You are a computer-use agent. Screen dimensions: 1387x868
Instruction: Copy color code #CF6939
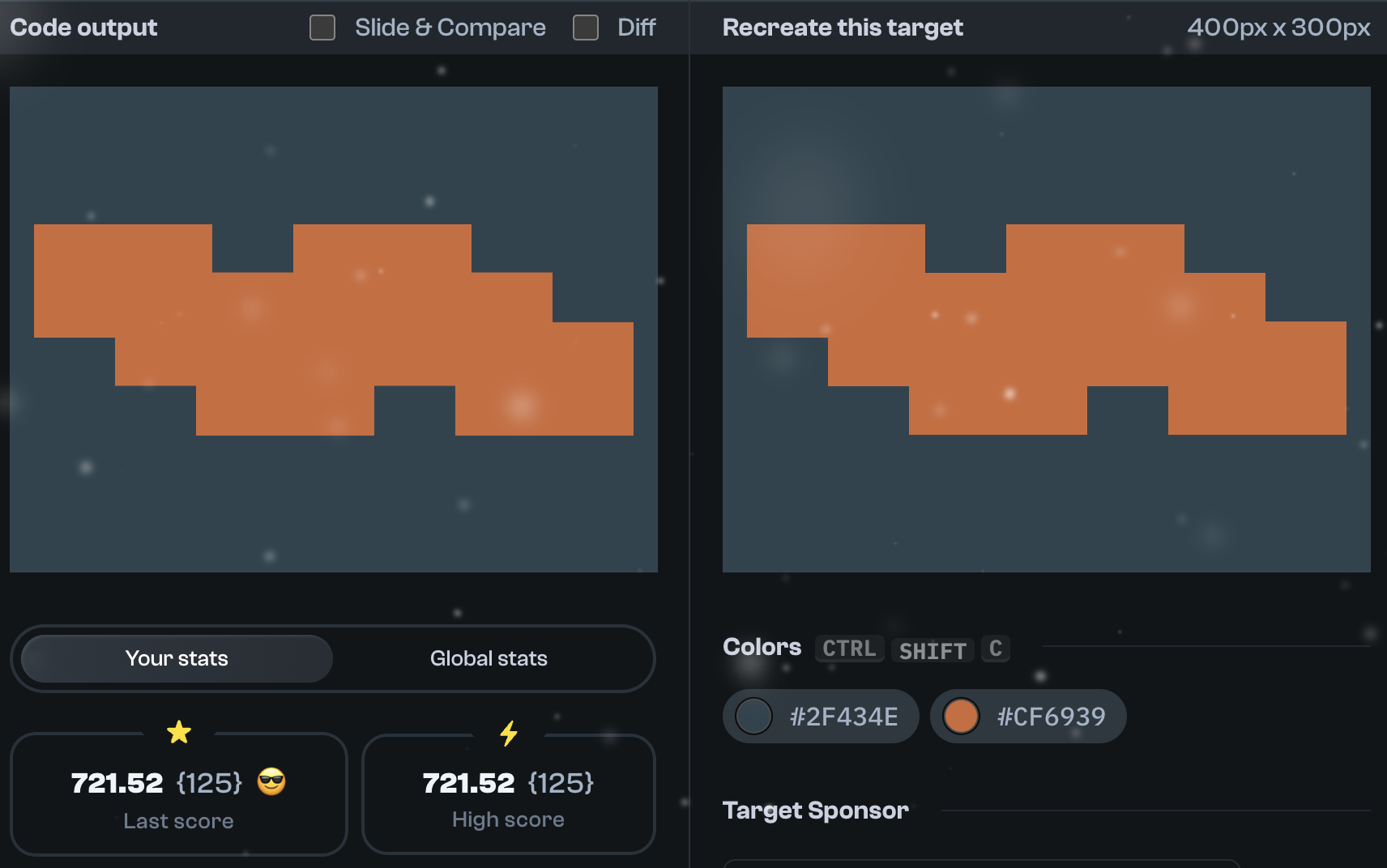tap(1052, 716)
